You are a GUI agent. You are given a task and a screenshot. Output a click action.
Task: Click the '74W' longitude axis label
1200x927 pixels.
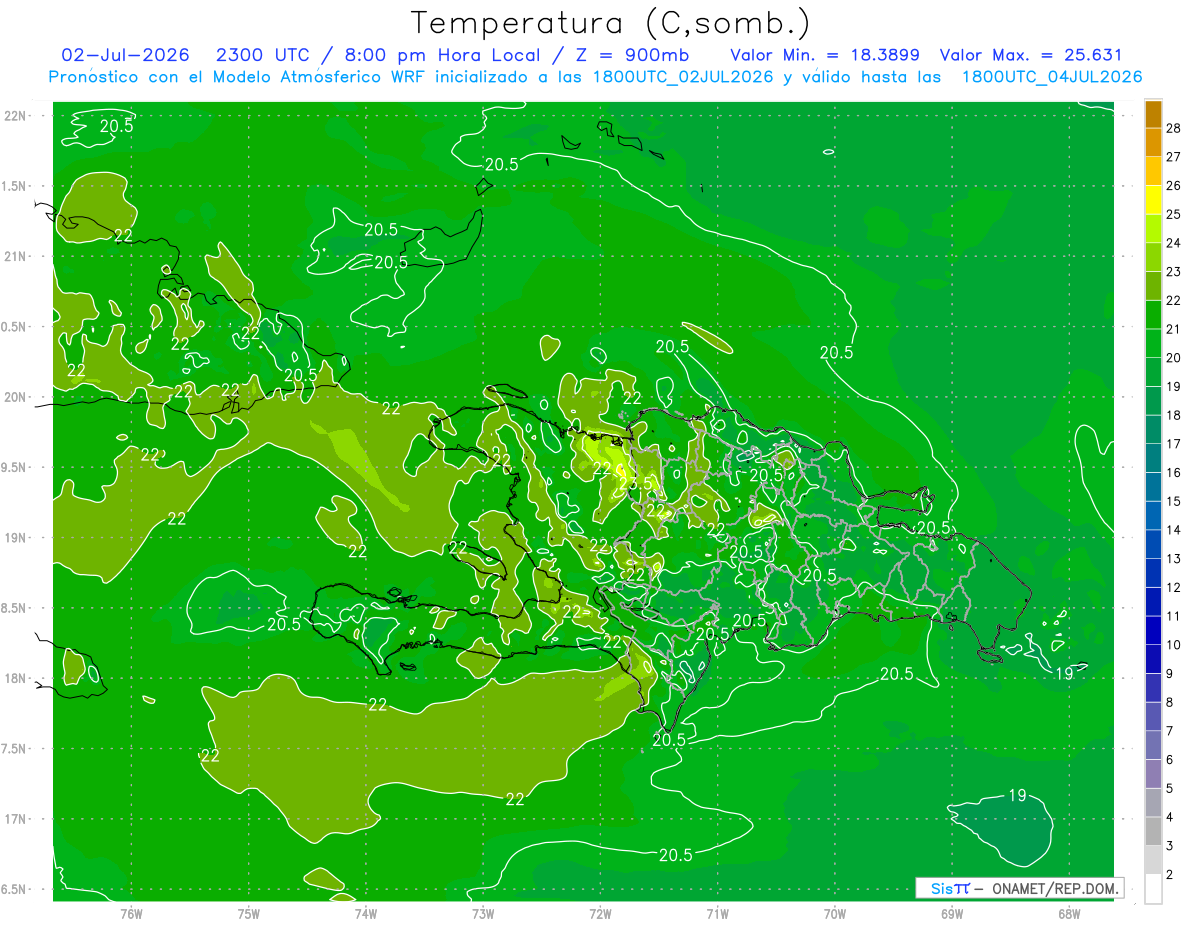click(x=365, y=913)
